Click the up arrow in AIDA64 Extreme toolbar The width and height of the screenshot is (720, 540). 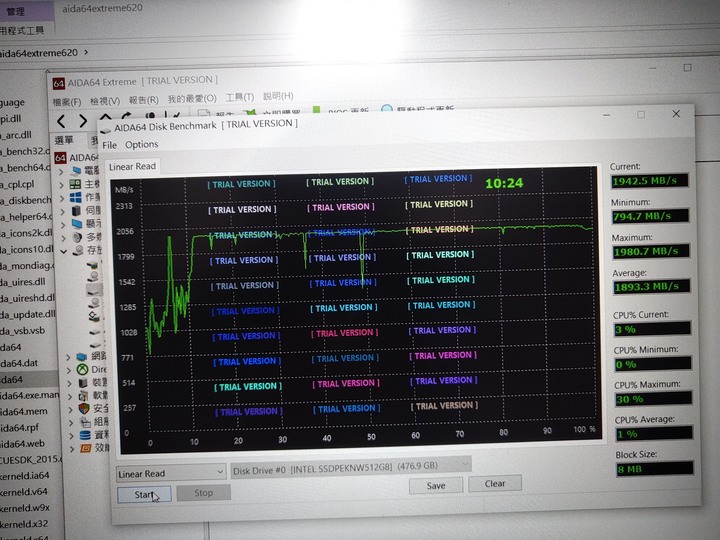point(105,117)
